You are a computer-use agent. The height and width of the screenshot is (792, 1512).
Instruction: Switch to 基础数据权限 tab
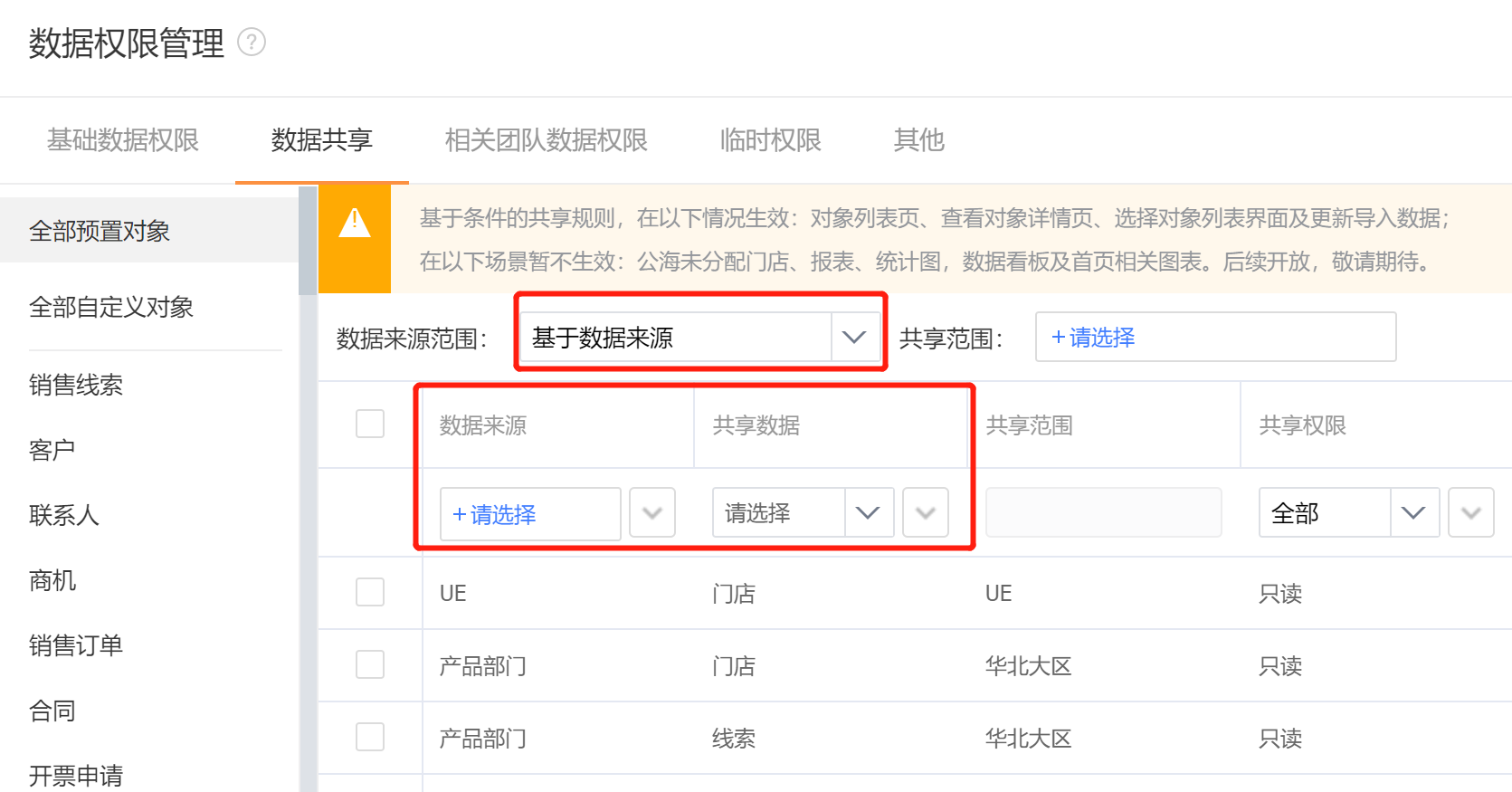[x=123, y=140]
